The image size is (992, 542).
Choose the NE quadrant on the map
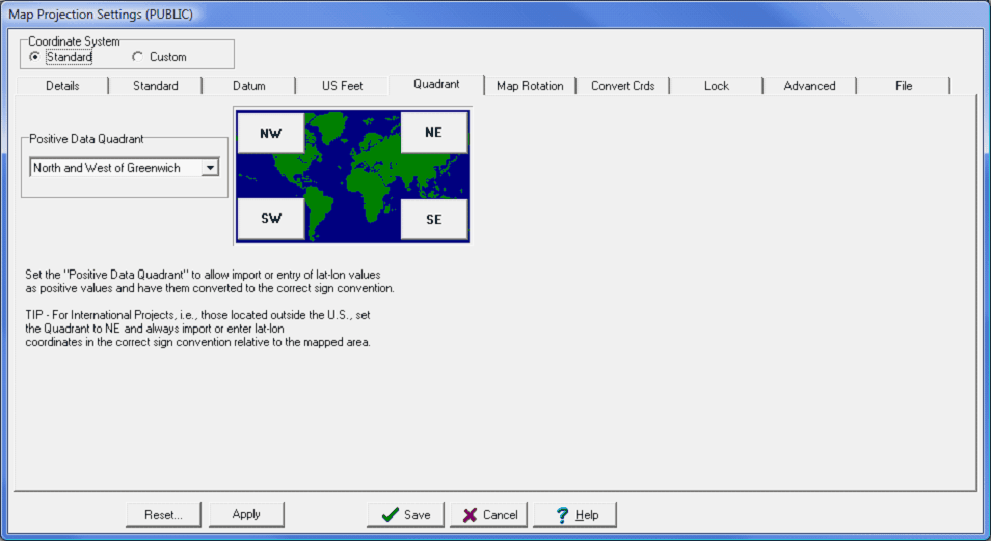(x=433, y=132)
